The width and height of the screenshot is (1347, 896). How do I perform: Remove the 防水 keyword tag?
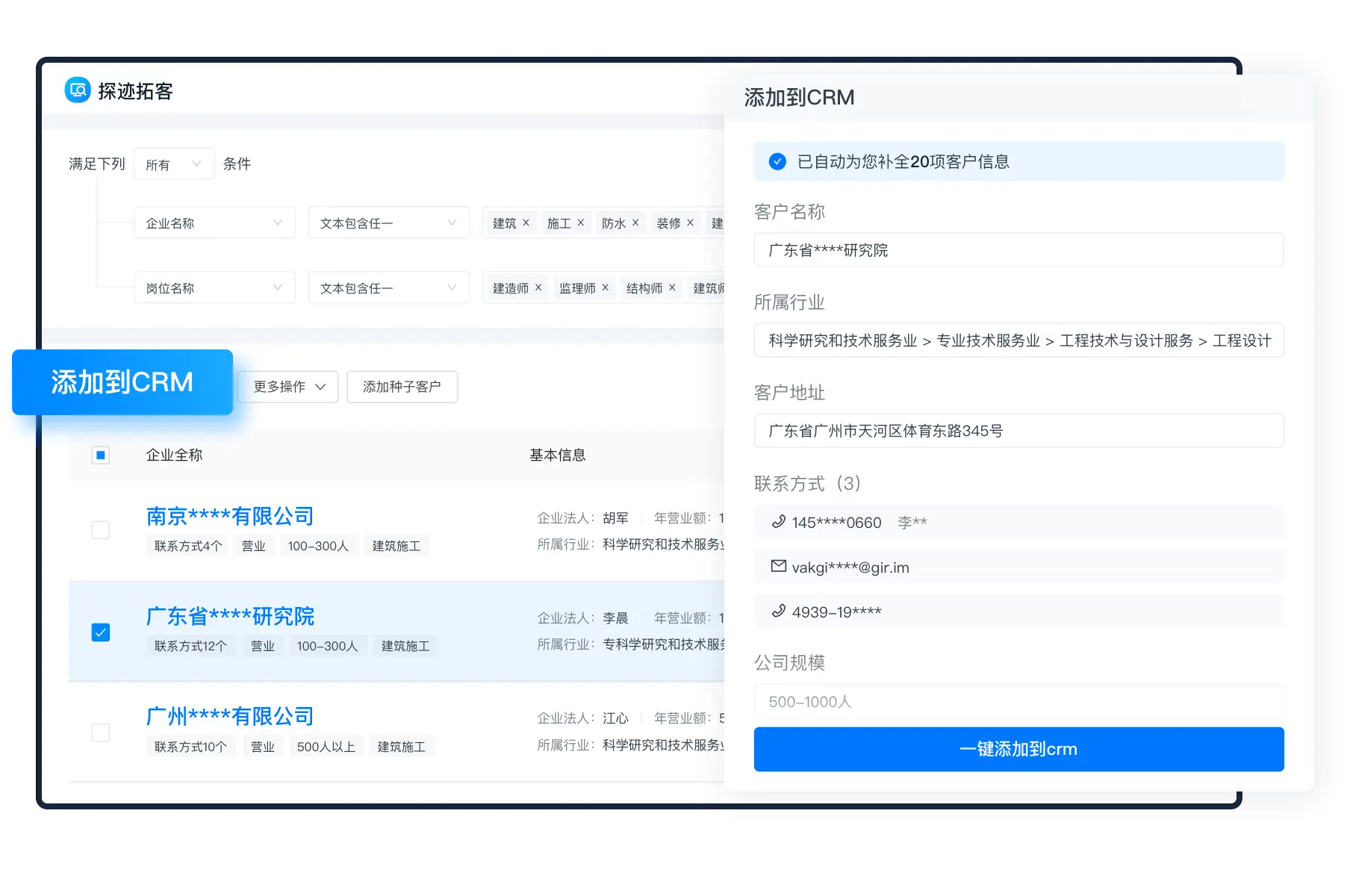(635, 223)
